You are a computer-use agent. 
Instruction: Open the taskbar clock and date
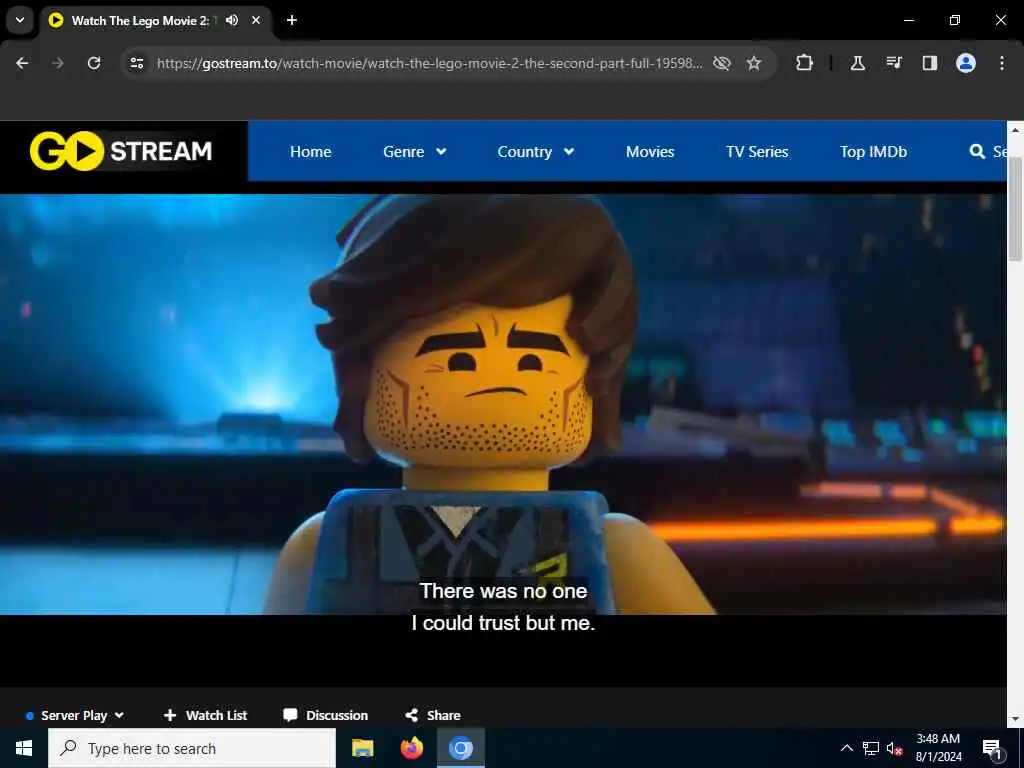tap(938, 748)
